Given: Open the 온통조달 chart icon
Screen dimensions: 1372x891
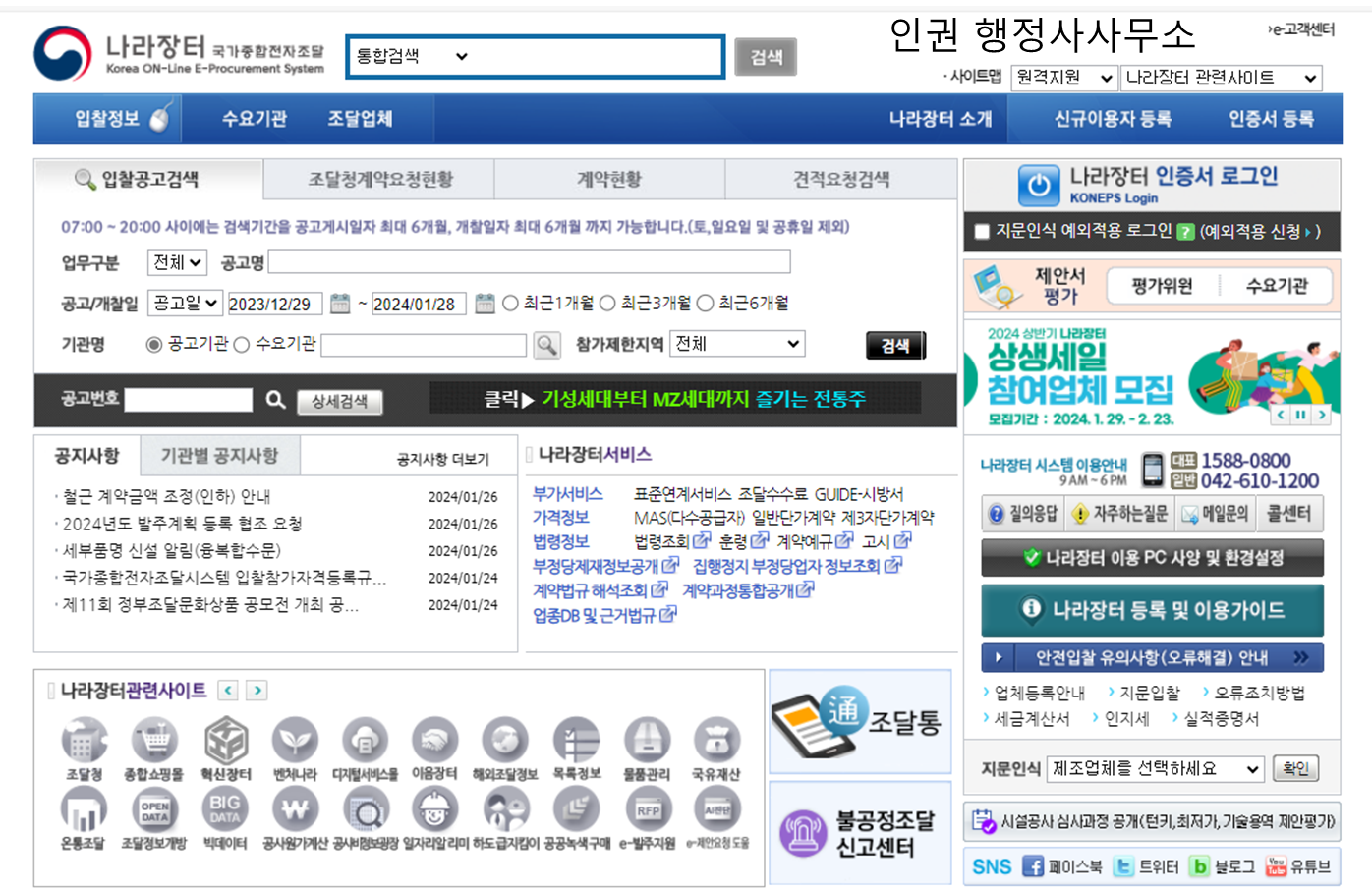Looking at the screenshot, I should coord(85,810).
